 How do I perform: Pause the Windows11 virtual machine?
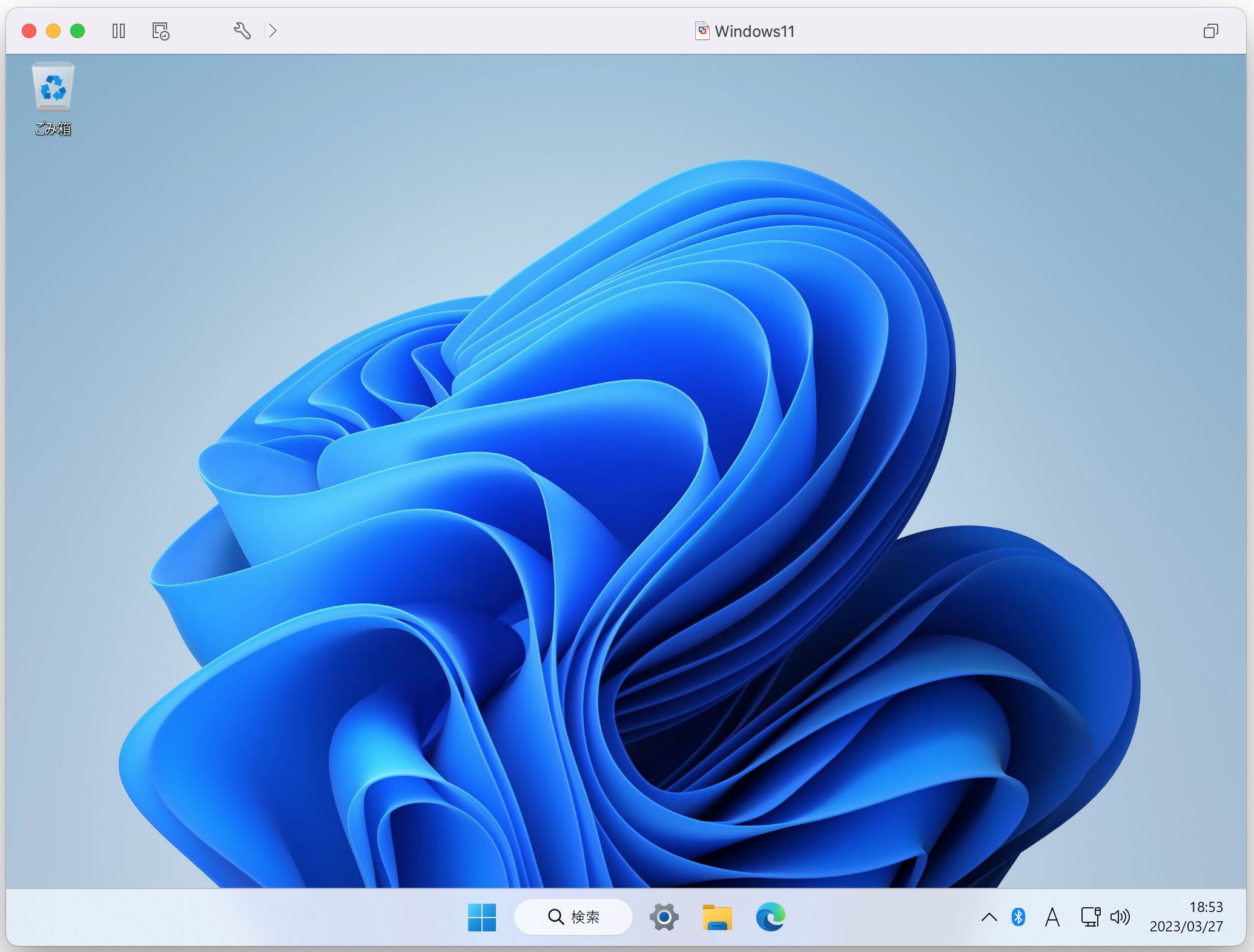[119, 31]
